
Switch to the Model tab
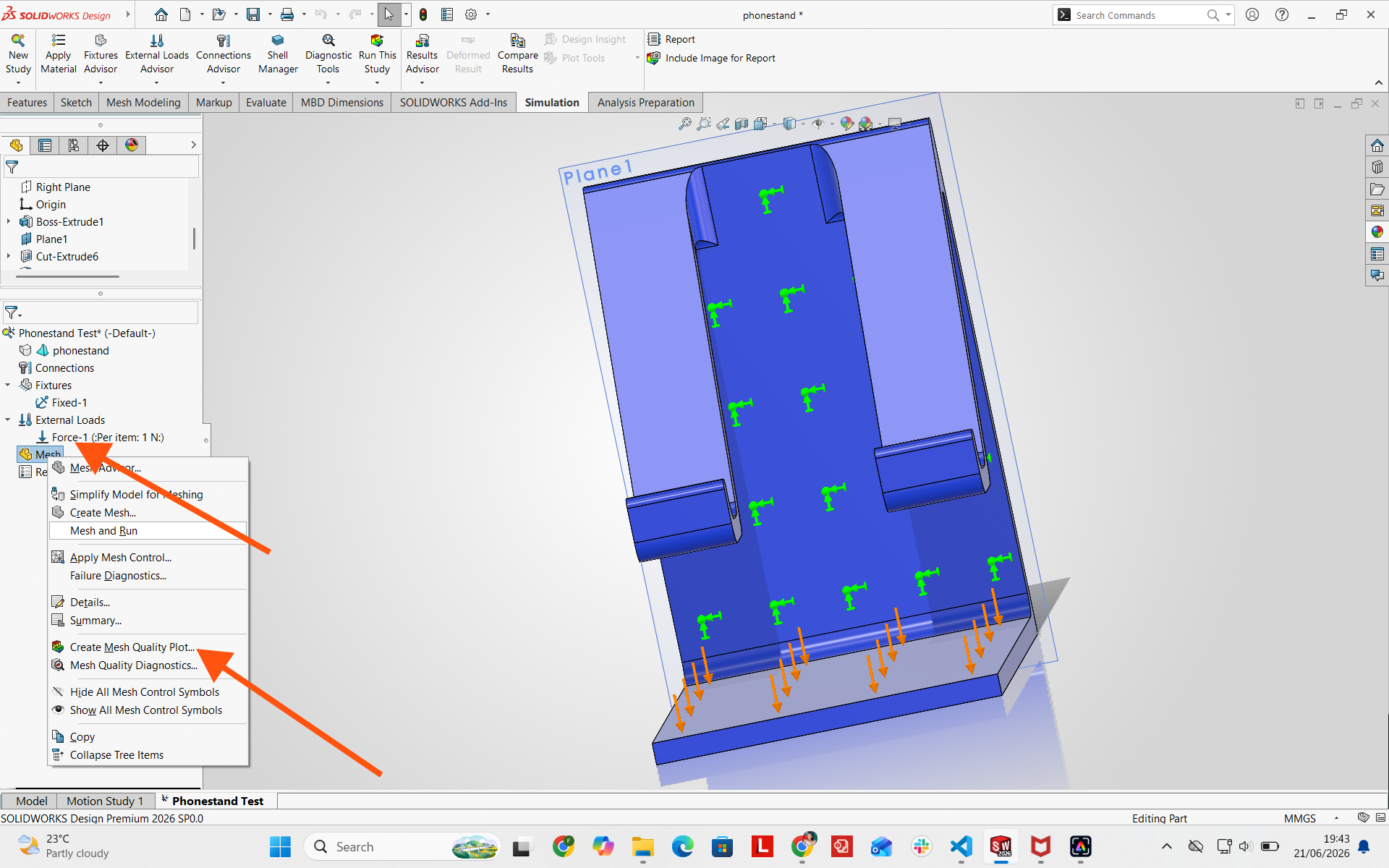coord(31,801)
